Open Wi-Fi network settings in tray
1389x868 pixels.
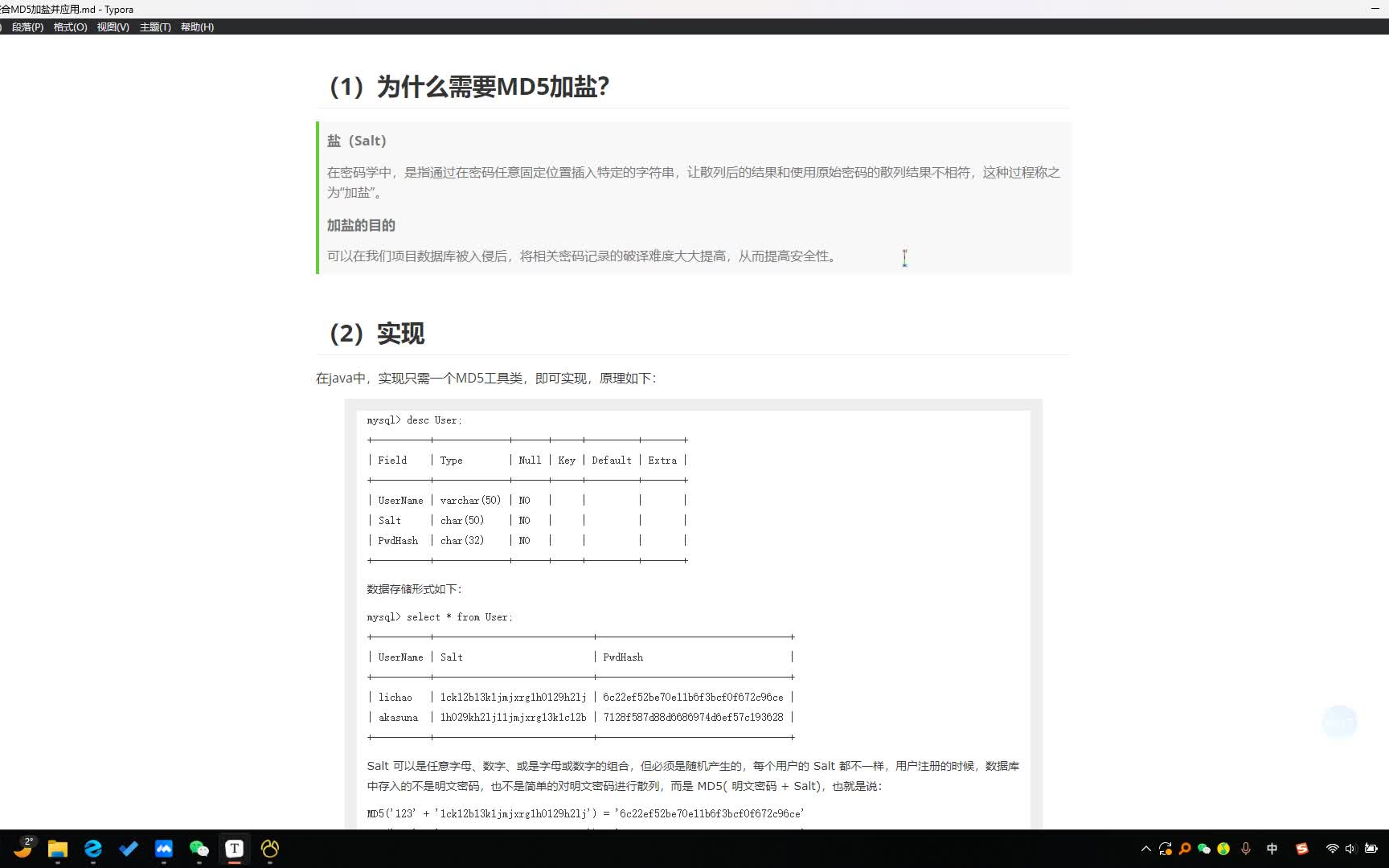pos(1332,849)
